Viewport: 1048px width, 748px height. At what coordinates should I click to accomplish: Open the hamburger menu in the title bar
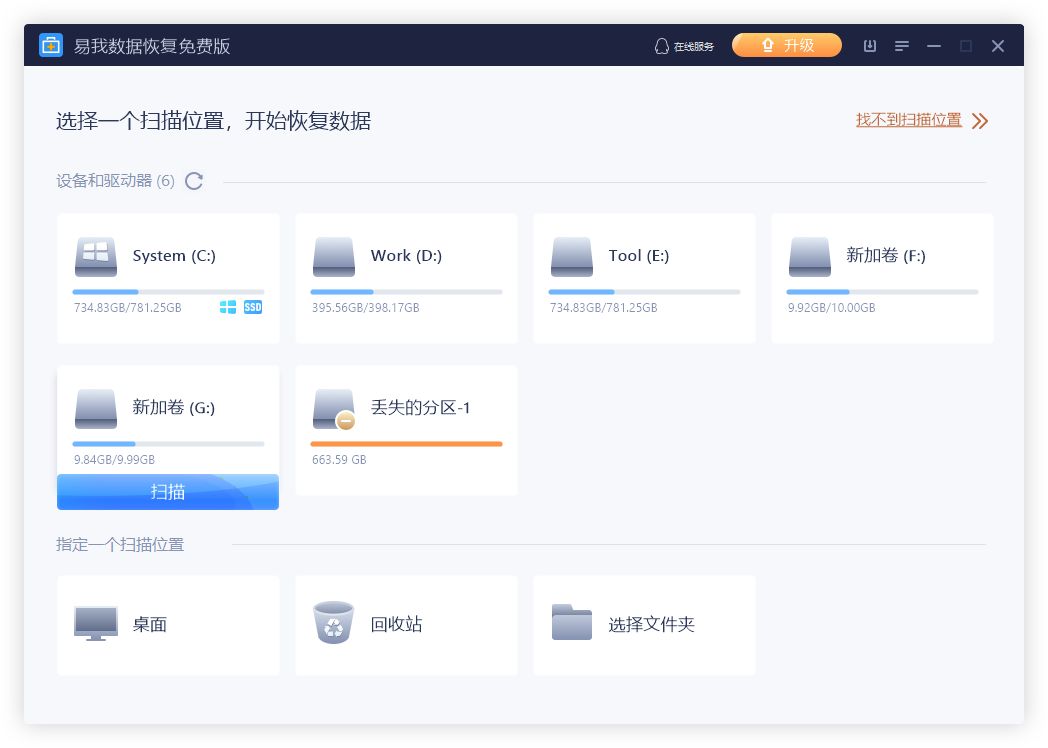point(901,45)
